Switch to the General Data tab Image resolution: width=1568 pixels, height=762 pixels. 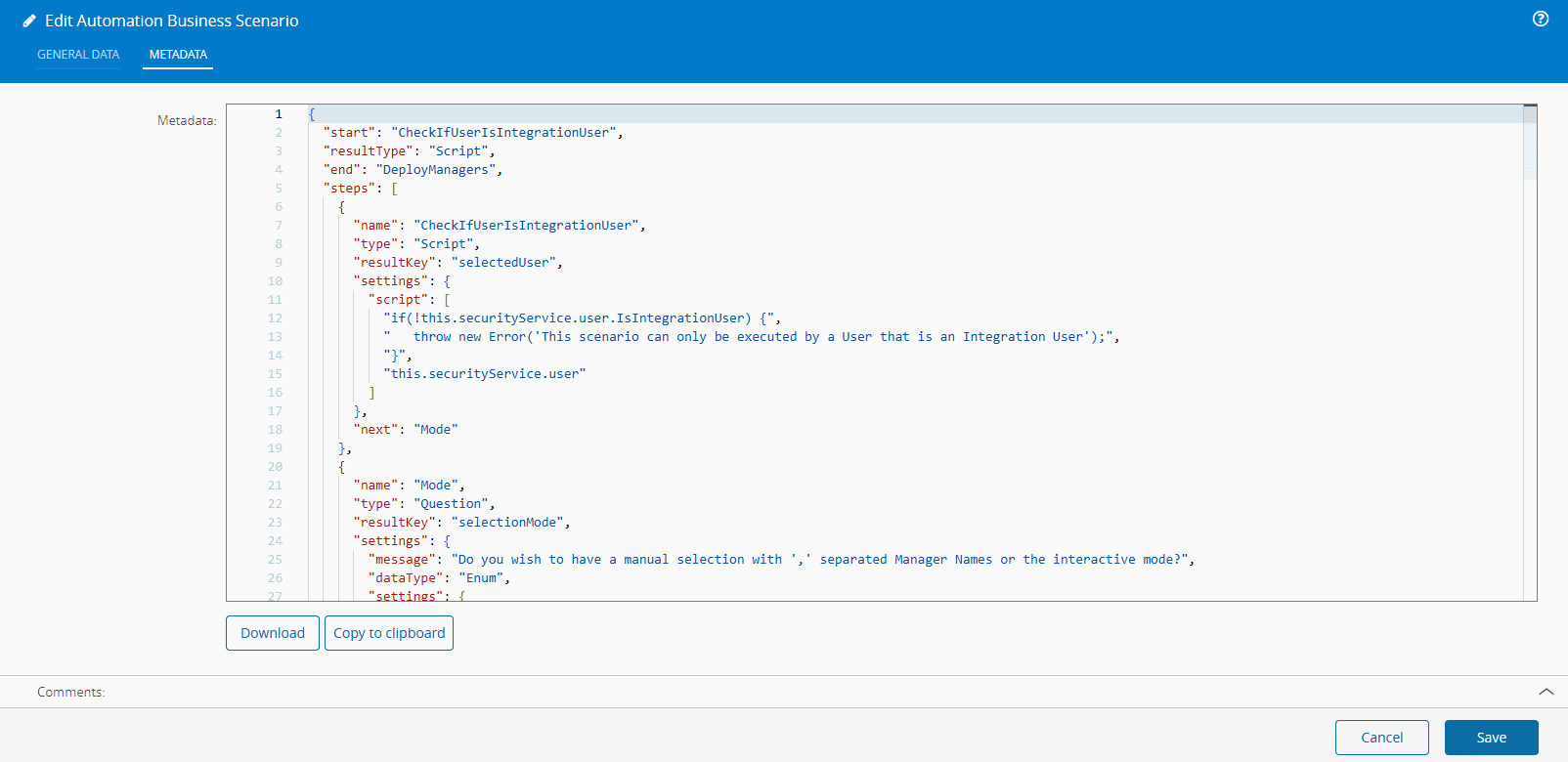pos(78,55)
